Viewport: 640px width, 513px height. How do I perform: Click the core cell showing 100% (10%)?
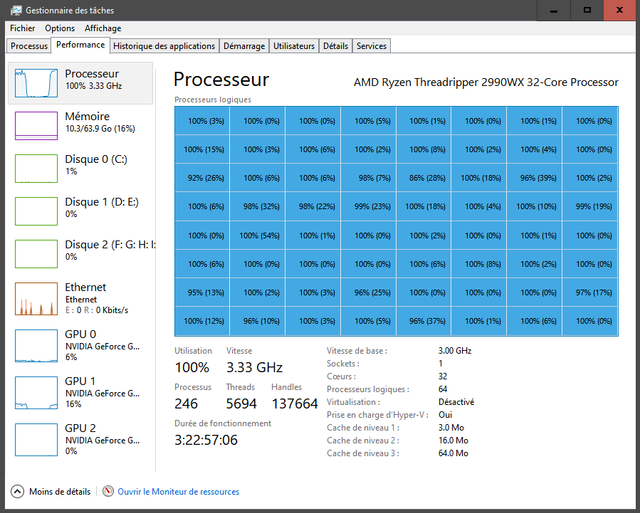click(x=535, y=207)
